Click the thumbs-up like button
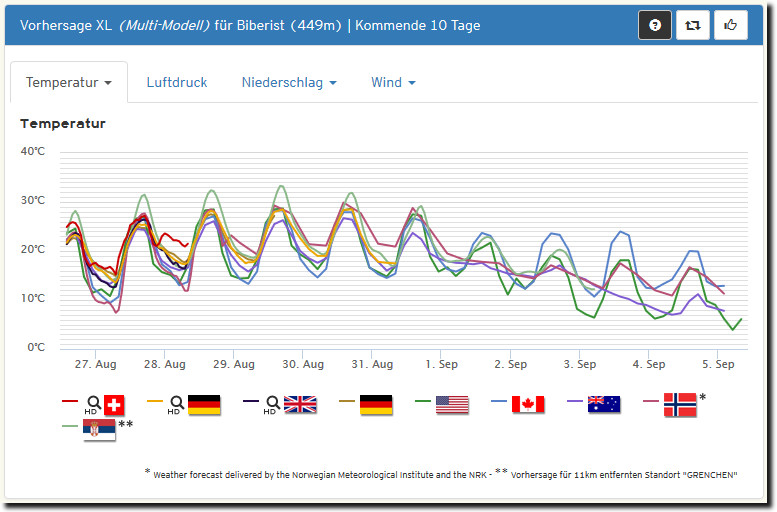 (x=730, y=25)
